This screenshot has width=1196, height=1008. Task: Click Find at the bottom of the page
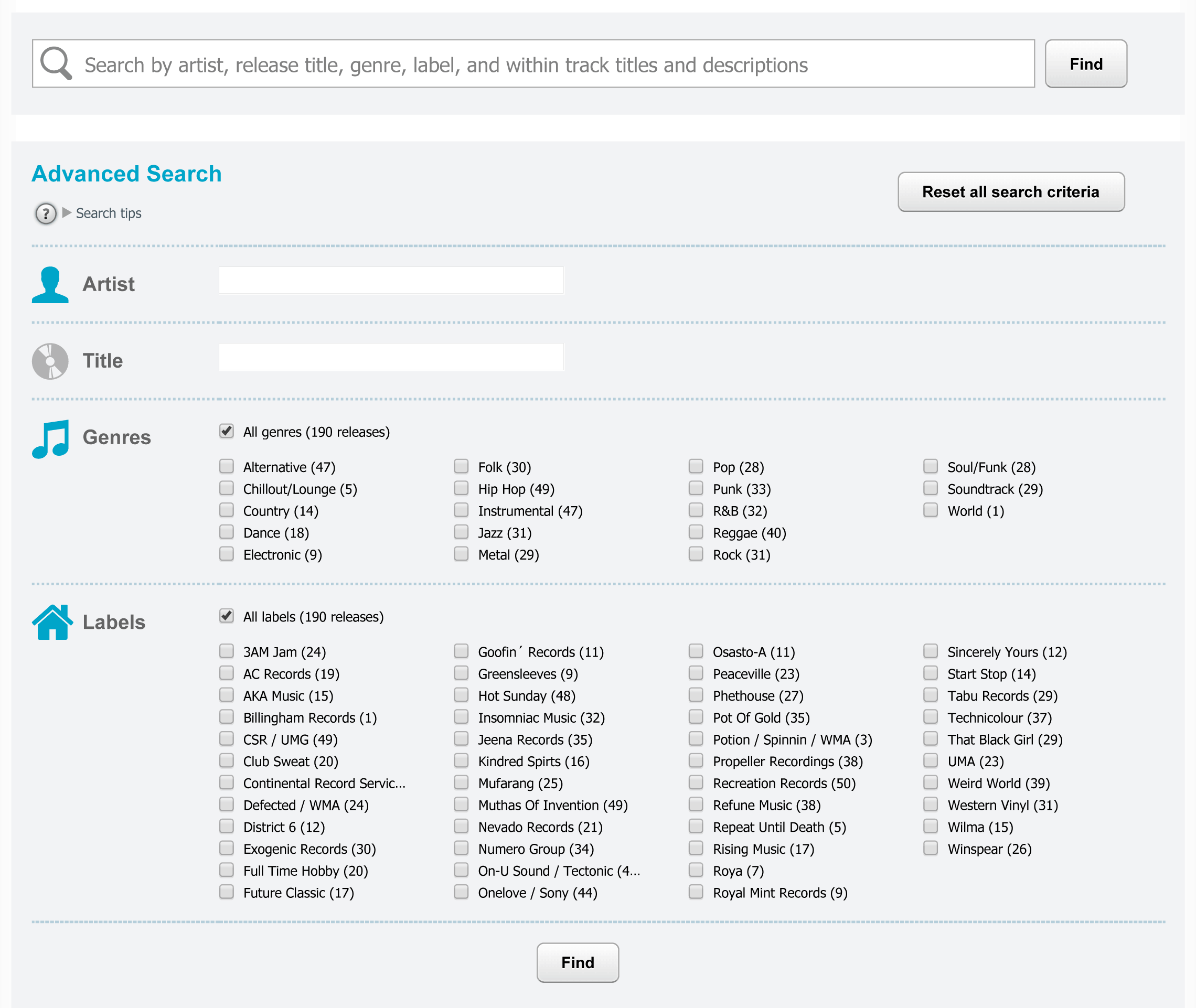tap(577, 962)
